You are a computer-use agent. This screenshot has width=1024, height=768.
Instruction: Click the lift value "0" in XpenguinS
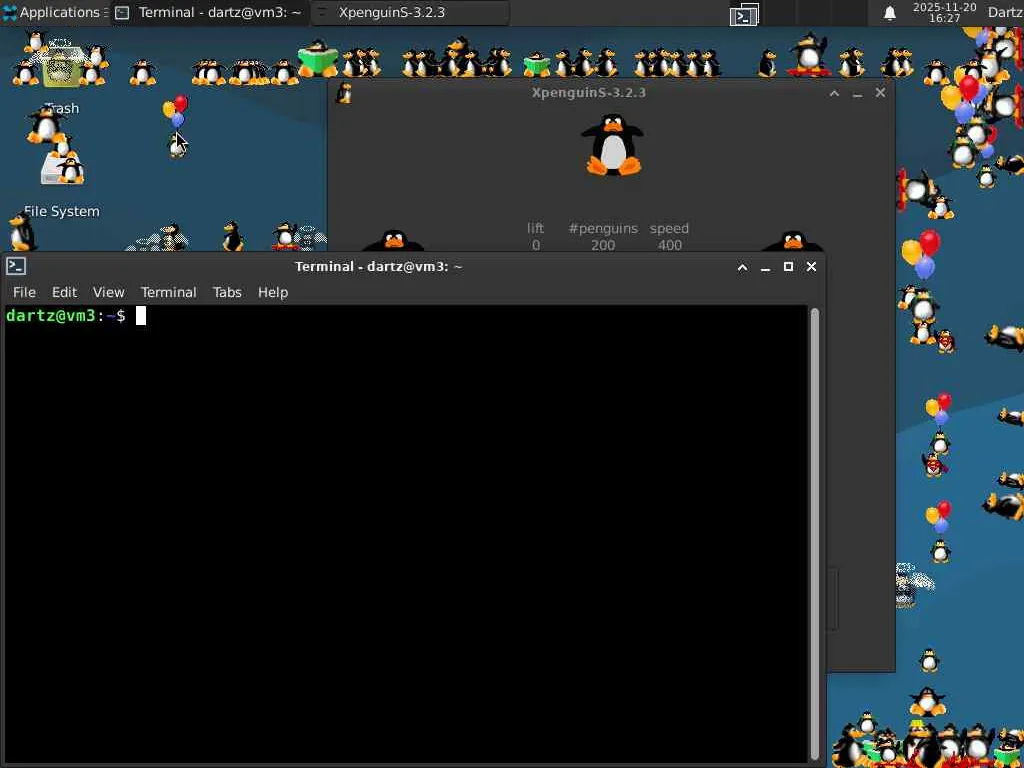536,245
